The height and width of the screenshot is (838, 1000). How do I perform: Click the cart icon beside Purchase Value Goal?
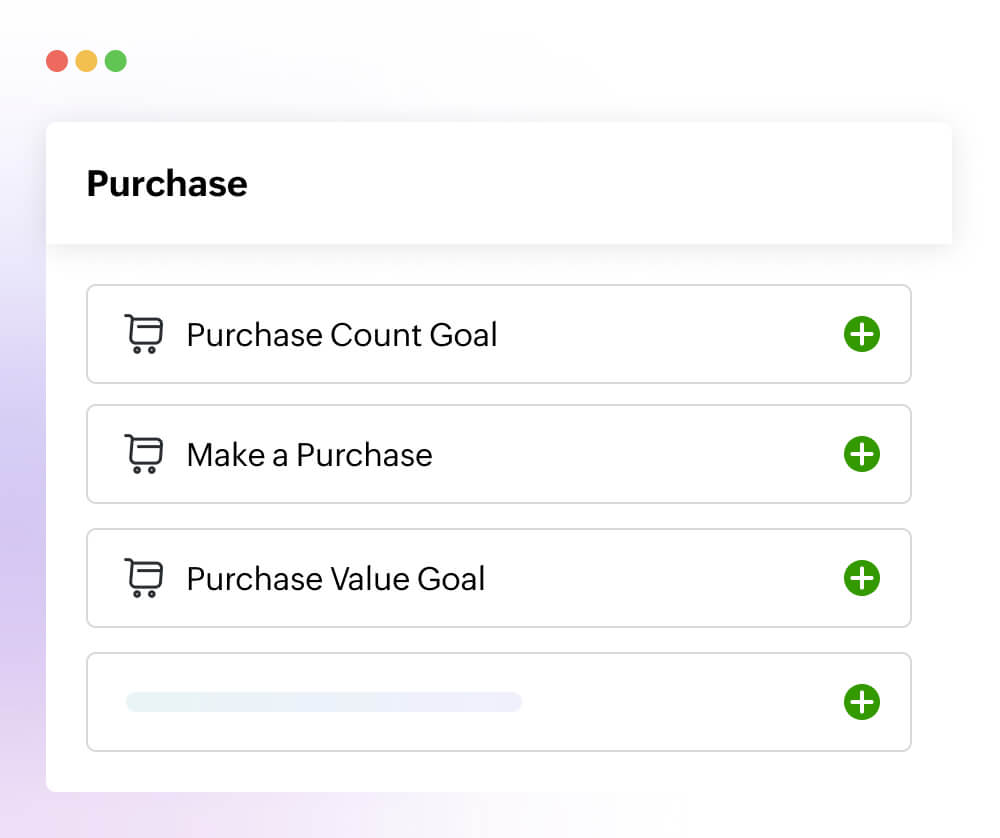click(143, 578)
